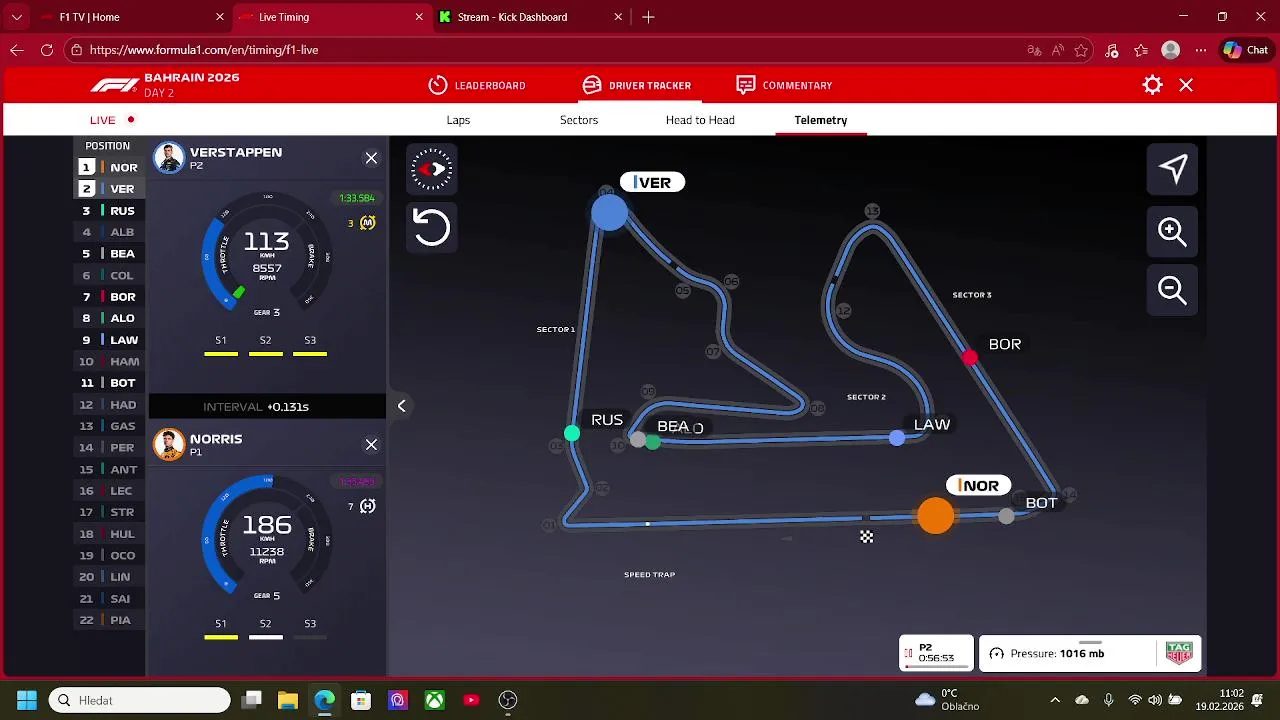The image size is (1280, 720).
Task: Select the Laps sub-tab
Action: click(458, 120)
